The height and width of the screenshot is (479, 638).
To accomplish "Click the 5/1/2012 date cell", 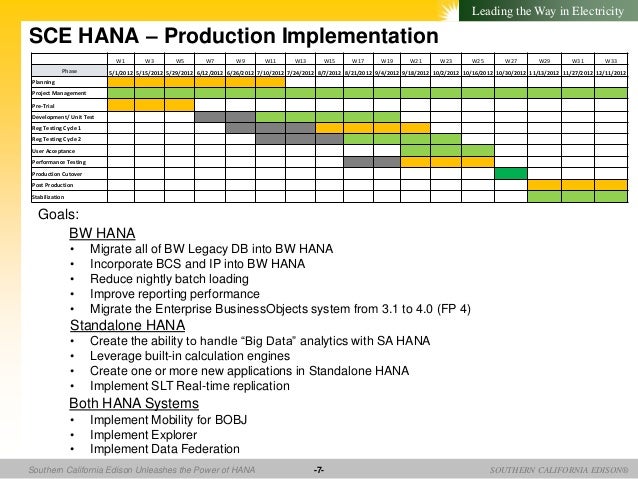I will pyautogui.click(x=121, y=73).
